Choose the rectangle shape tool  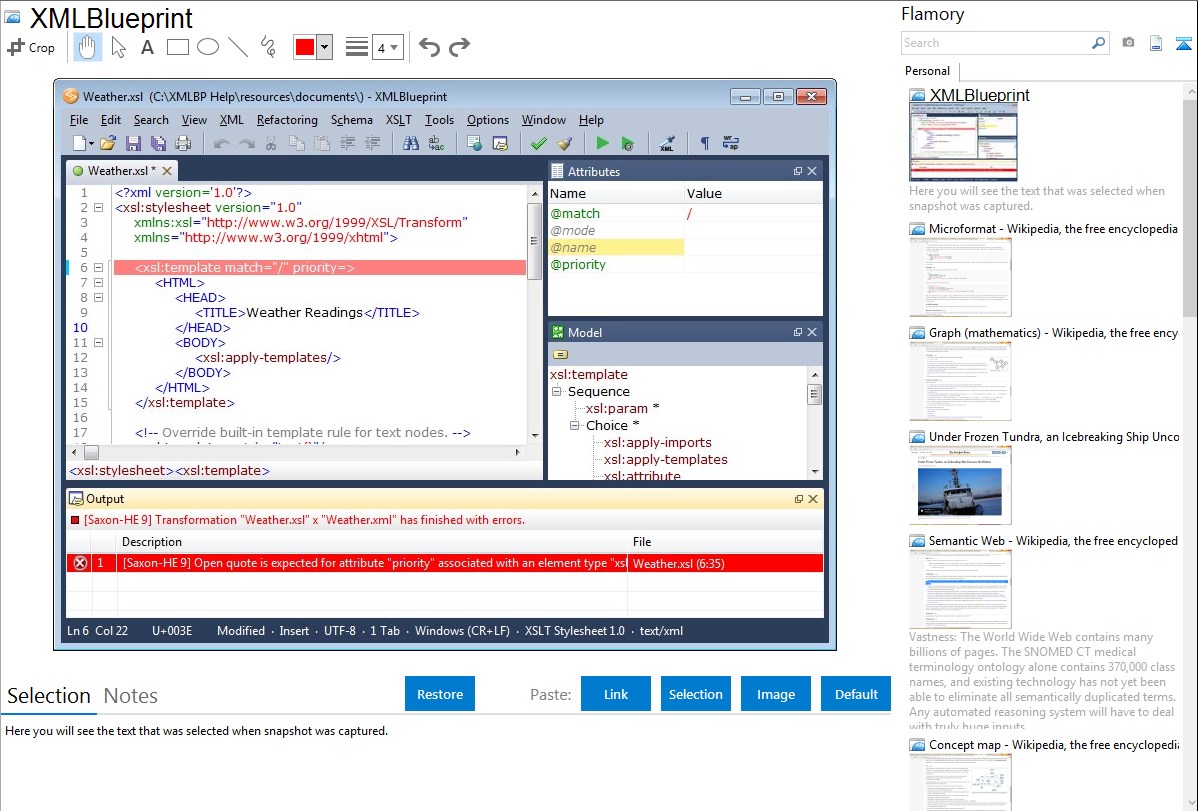click(x=178, y=47)
